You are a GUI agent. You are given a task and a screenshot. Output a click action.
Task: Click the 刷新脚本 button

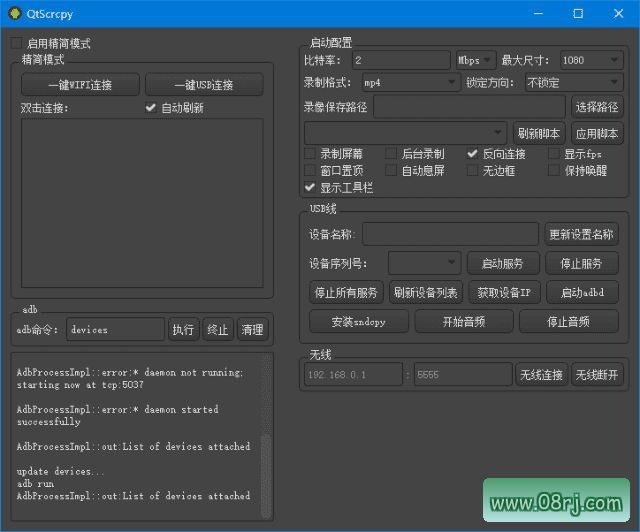coord(539,133)
